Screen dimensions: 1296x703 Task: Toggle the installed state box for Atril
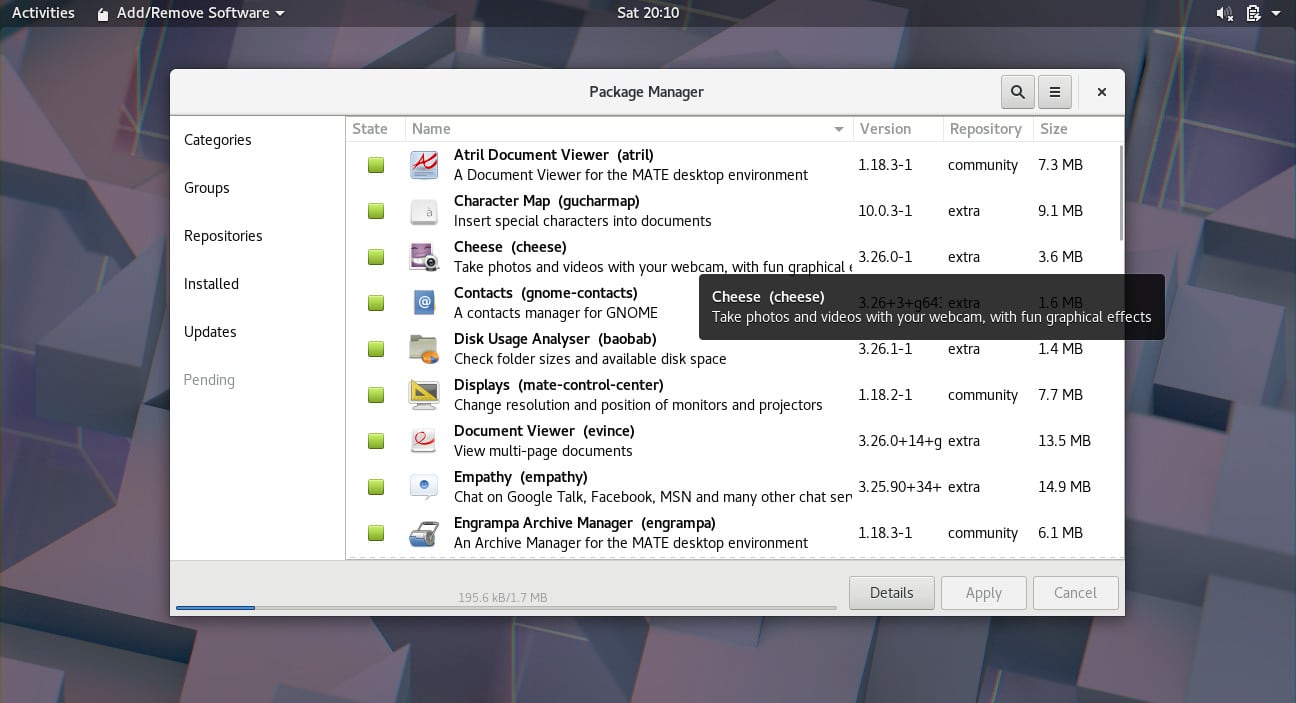point(376,165)
